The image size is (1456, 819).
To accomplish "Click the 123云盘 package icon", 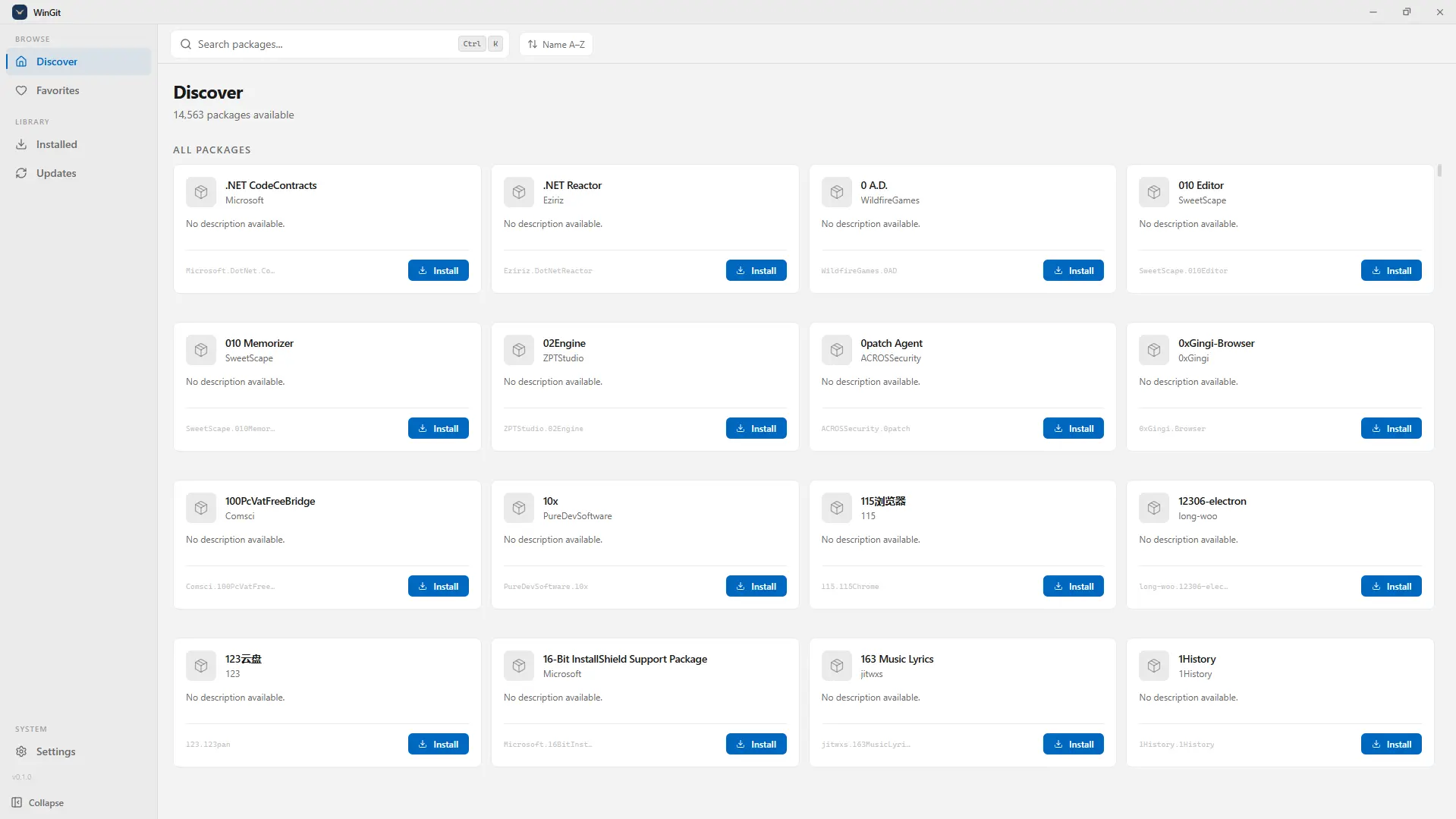I will [x=201, y=666].
